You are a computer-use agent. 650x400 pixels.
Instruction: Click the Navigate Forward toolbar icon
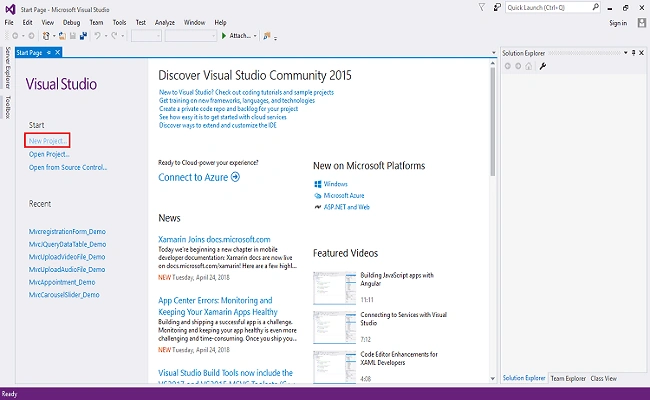31,36
